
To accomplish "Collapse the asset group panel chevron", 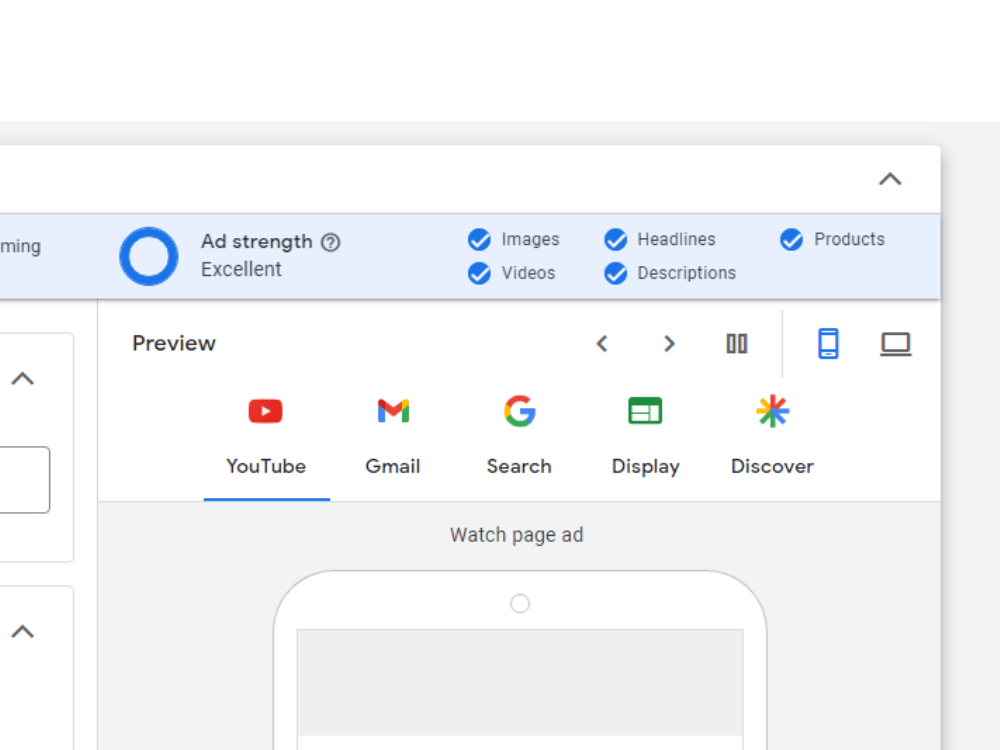I will tap(890, 179).
